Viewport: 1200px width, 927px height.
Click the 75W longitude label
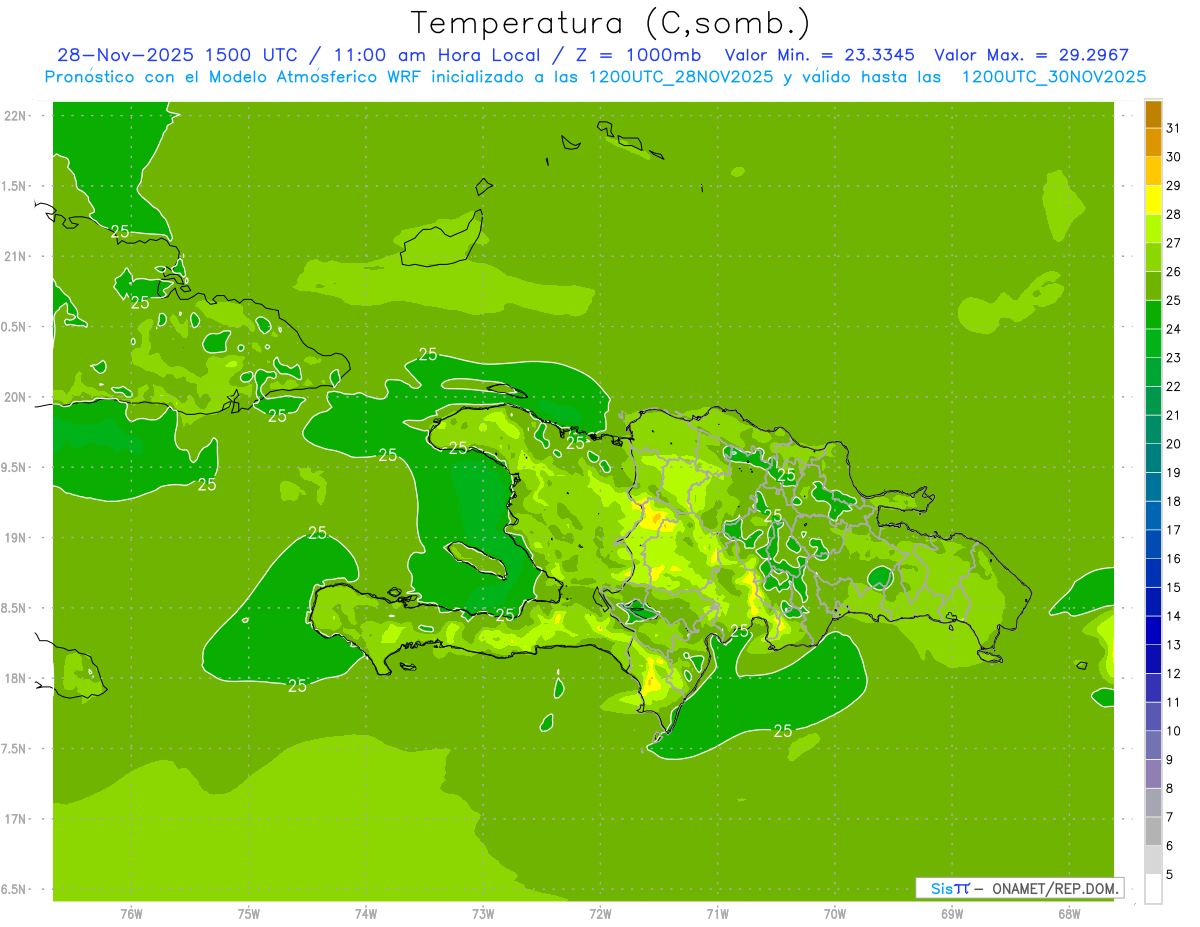tap(248, 914)
